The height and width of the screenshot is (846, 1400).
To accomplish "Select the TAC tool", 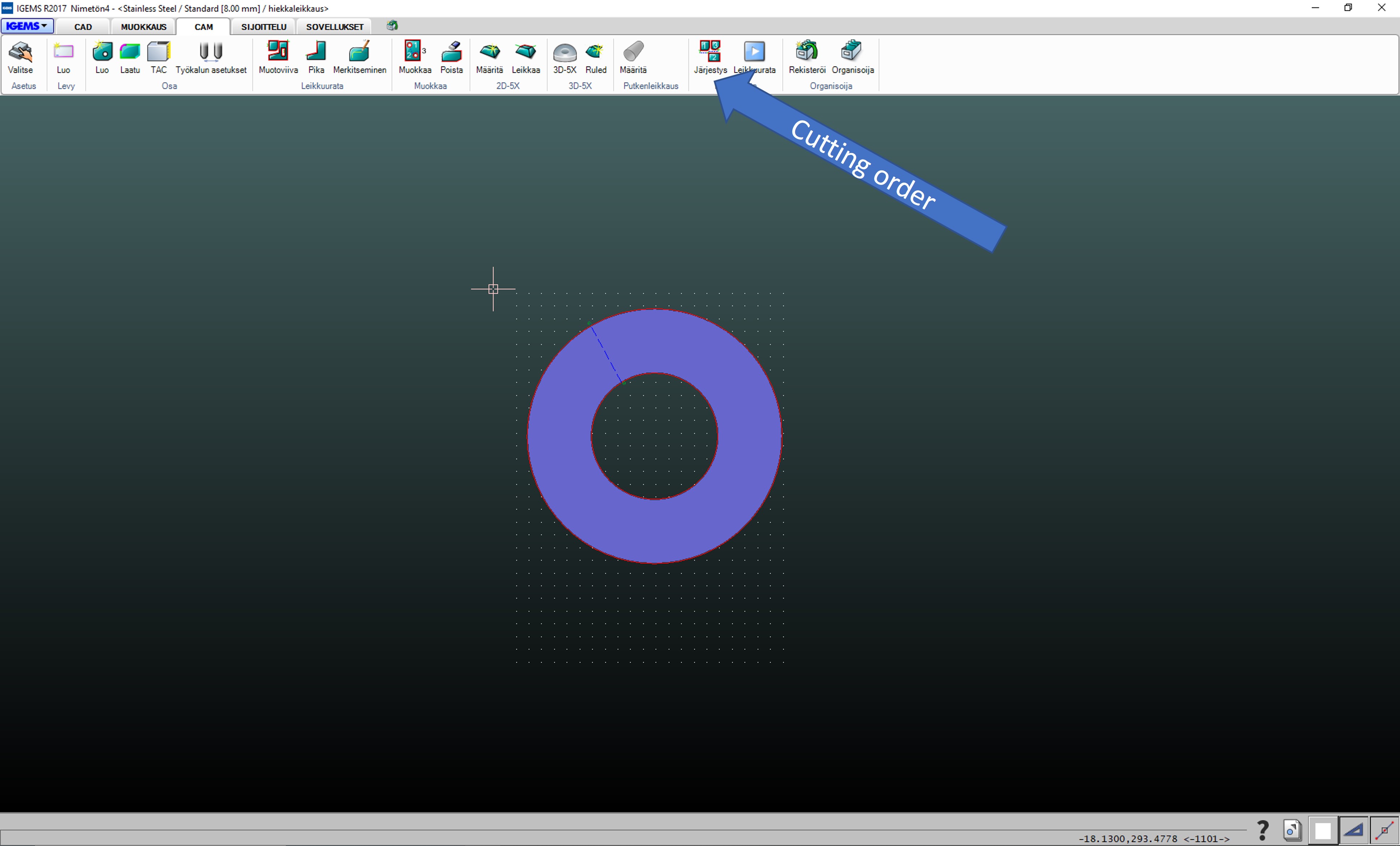I will [x=159, y=58].
